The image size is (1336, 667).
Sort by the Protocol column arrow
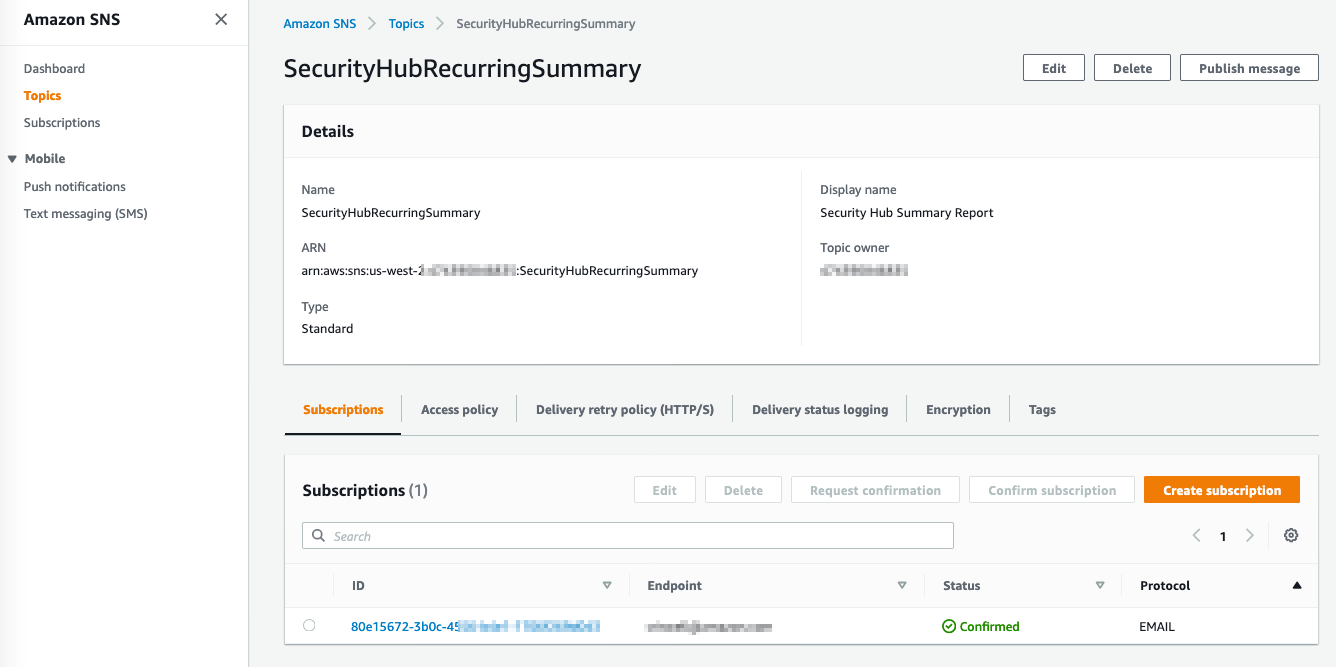click(1297, 585)
